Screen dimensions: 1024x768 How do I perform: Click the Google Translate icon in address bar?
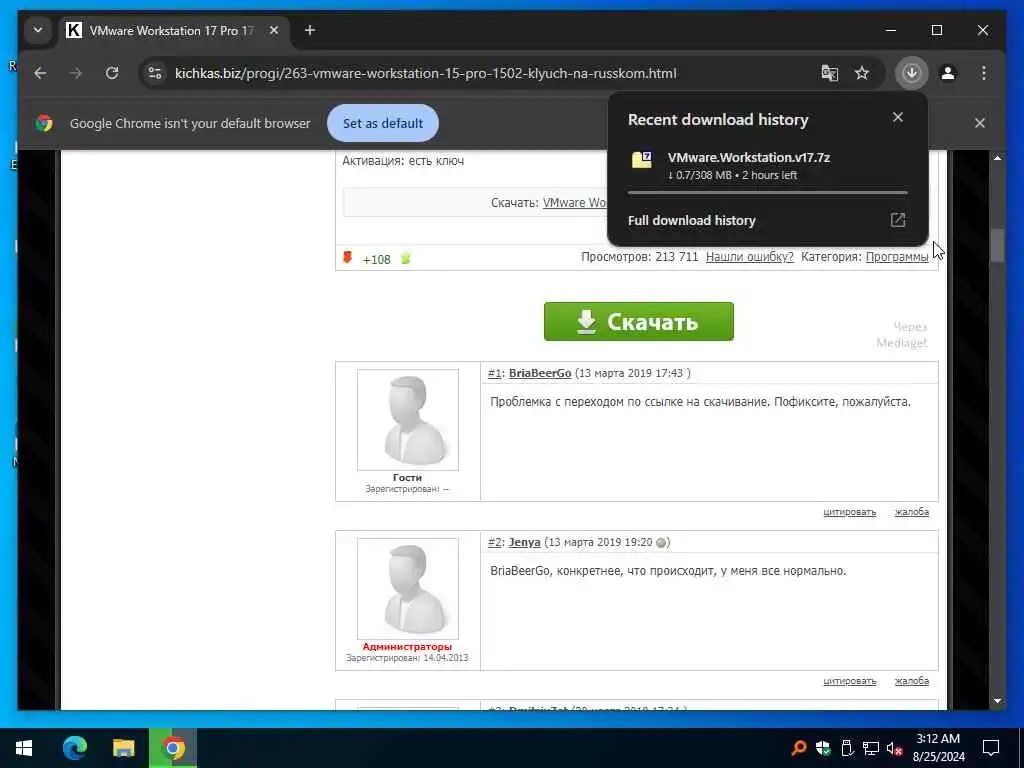[829, 73]
